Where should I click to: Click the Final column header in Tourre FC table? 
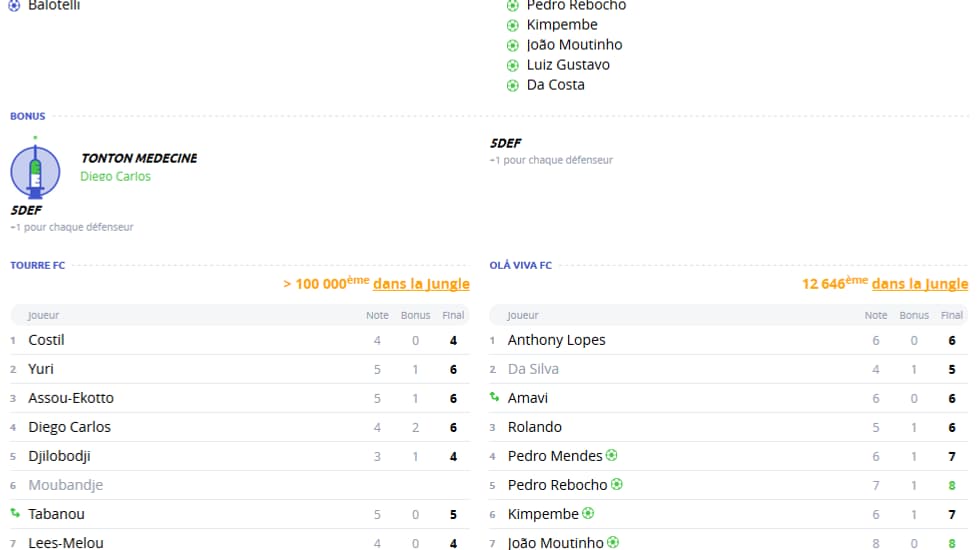tap(453, 315)
